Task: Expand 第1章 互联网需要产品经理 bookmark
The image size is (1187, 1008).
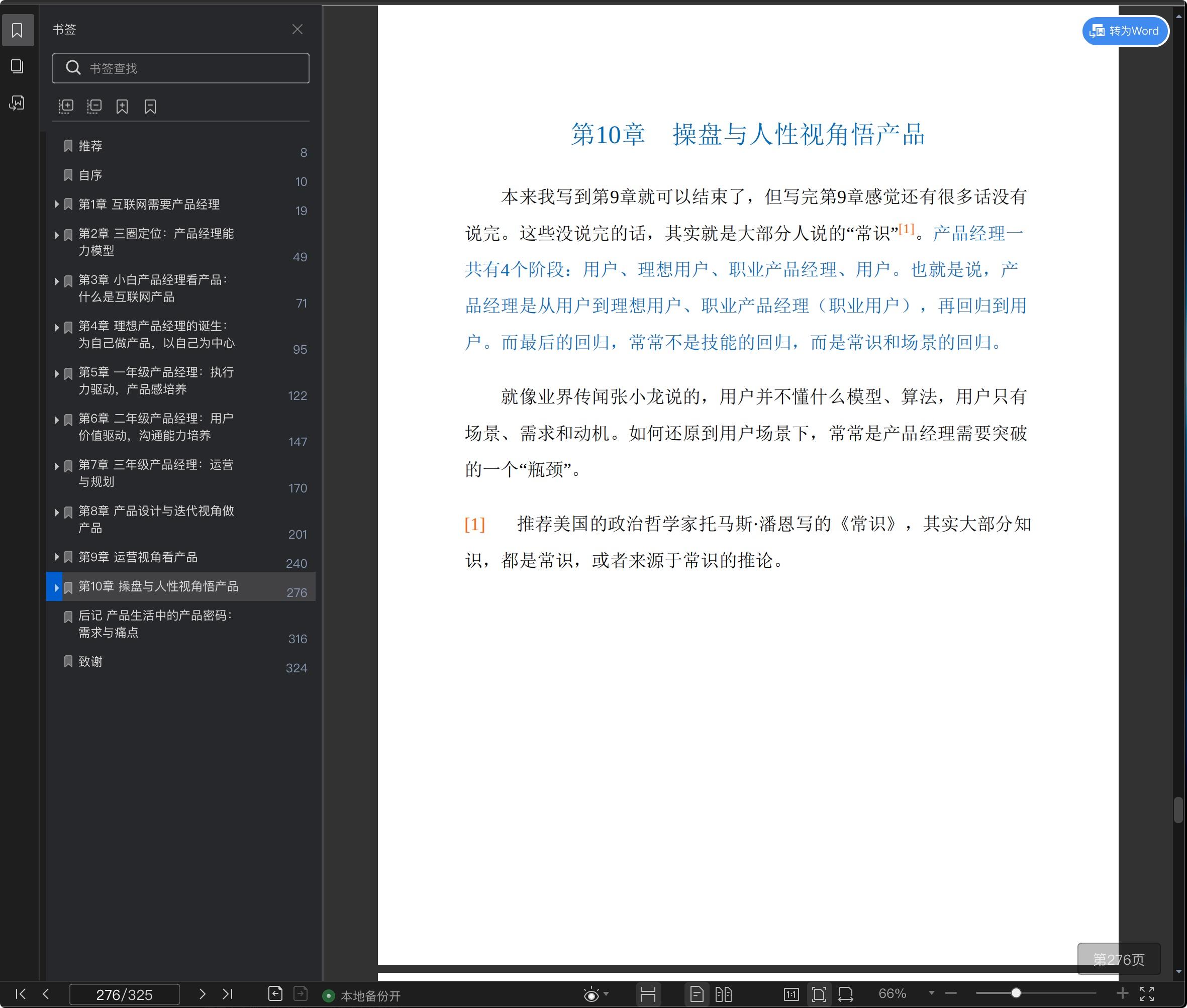Action: [x=57, y=204]
